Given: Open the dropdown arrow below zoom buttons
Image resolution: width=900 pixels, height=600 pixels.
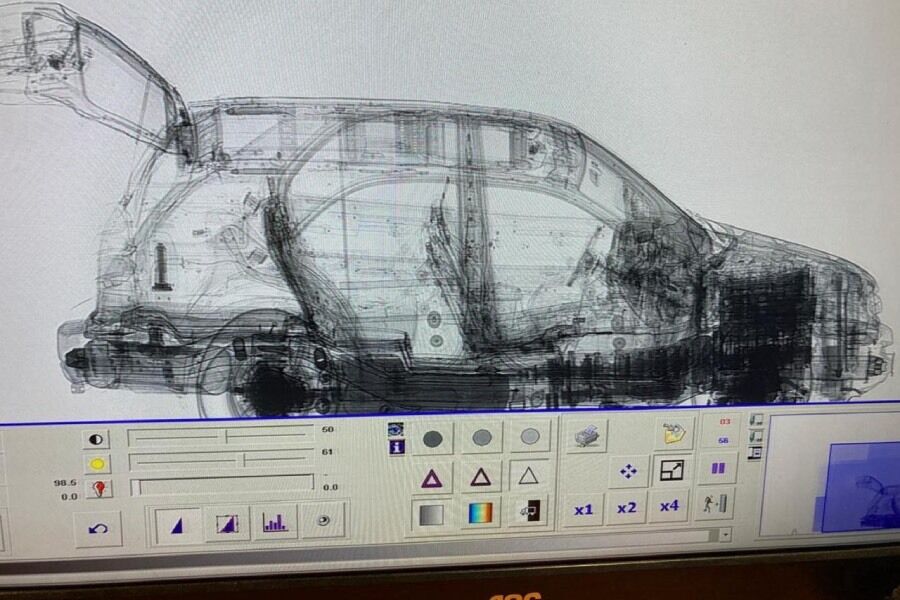Looking at the screenshot, I should pyautogui.click(x=723, y=535).
